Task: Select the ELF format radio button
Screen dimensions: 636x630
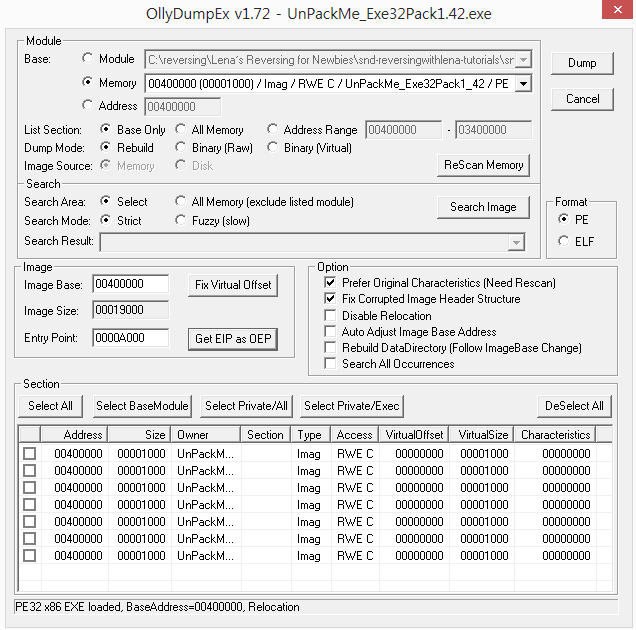Action: tap(563, 241)
